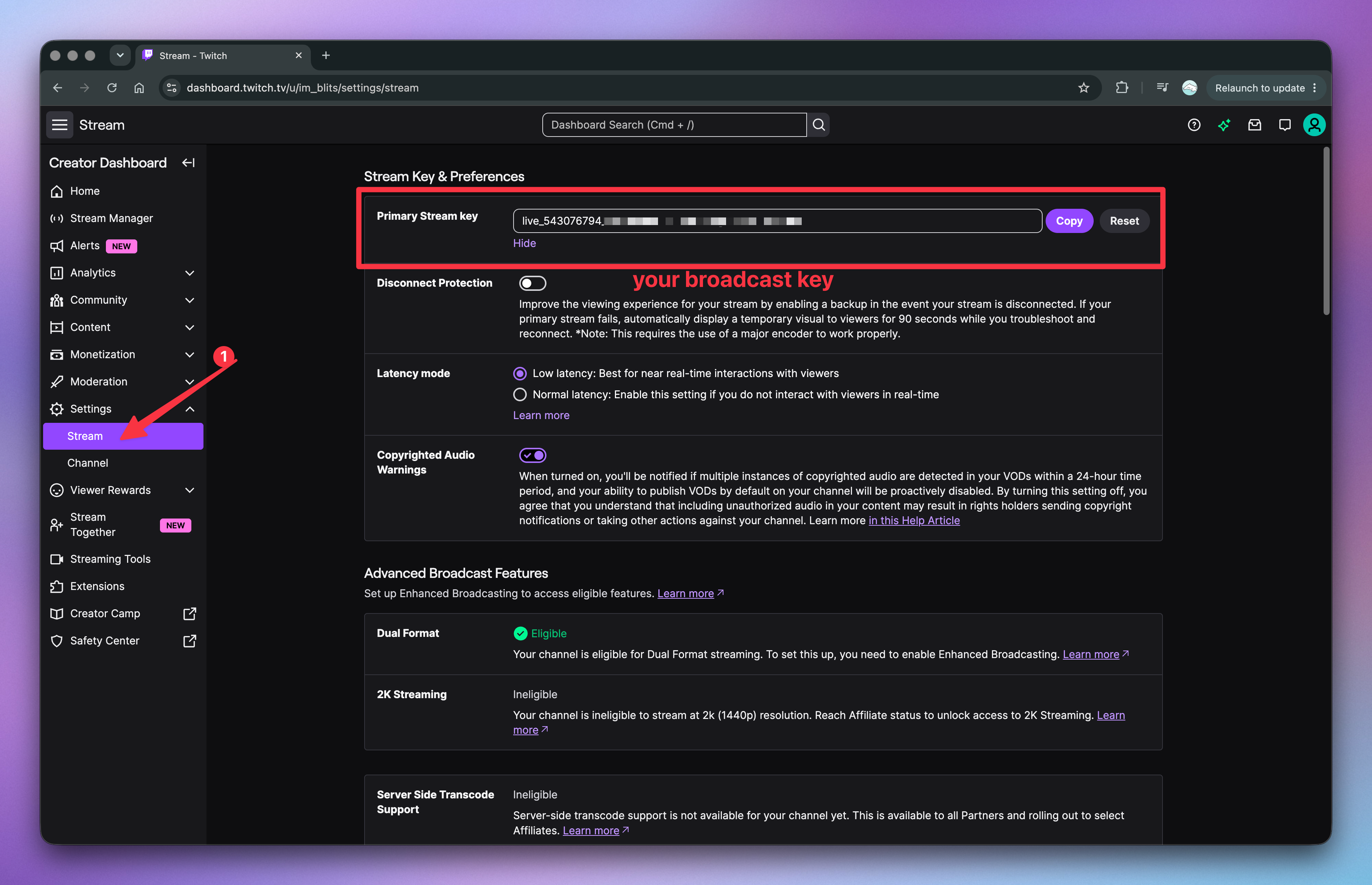Close the Stream - Twitch tab
The image size is (1372, 885).
click(298, 55)
